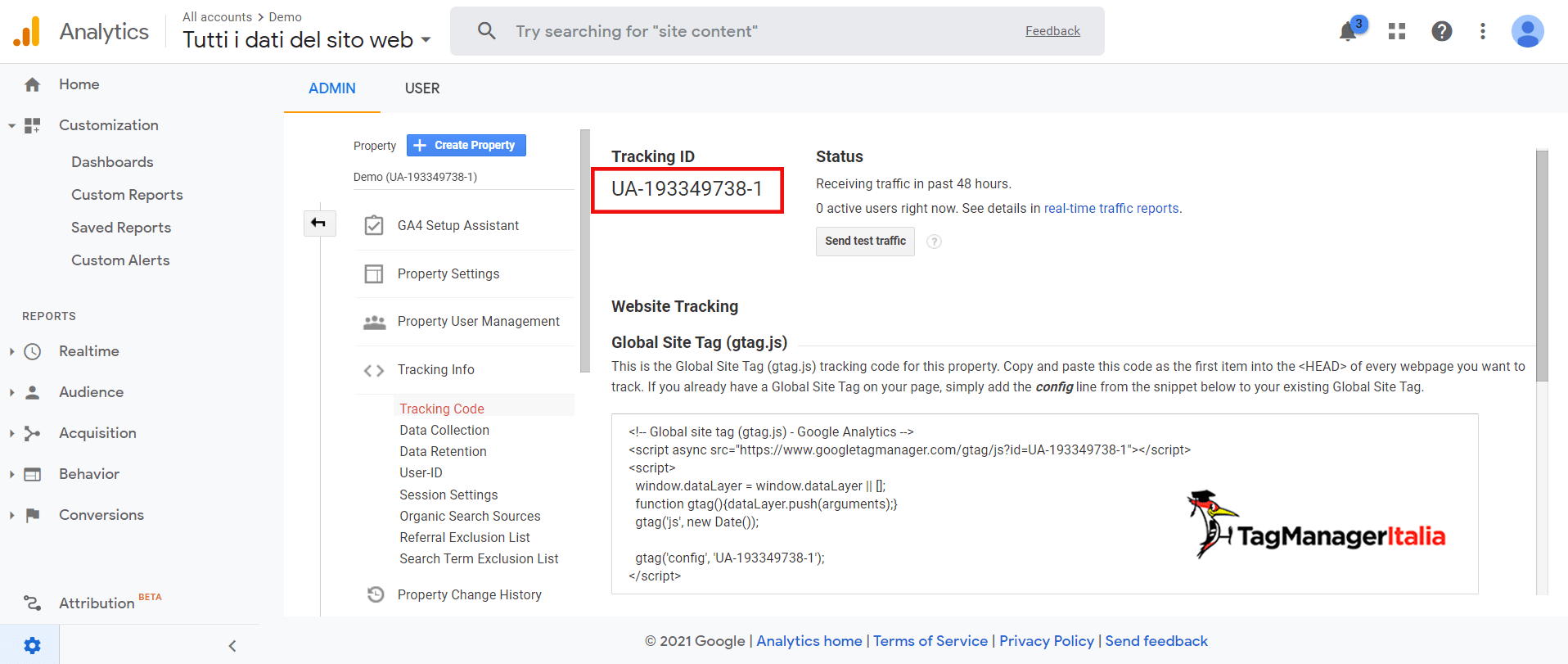
Task: Open Custom Alerts
Action: 120,260
